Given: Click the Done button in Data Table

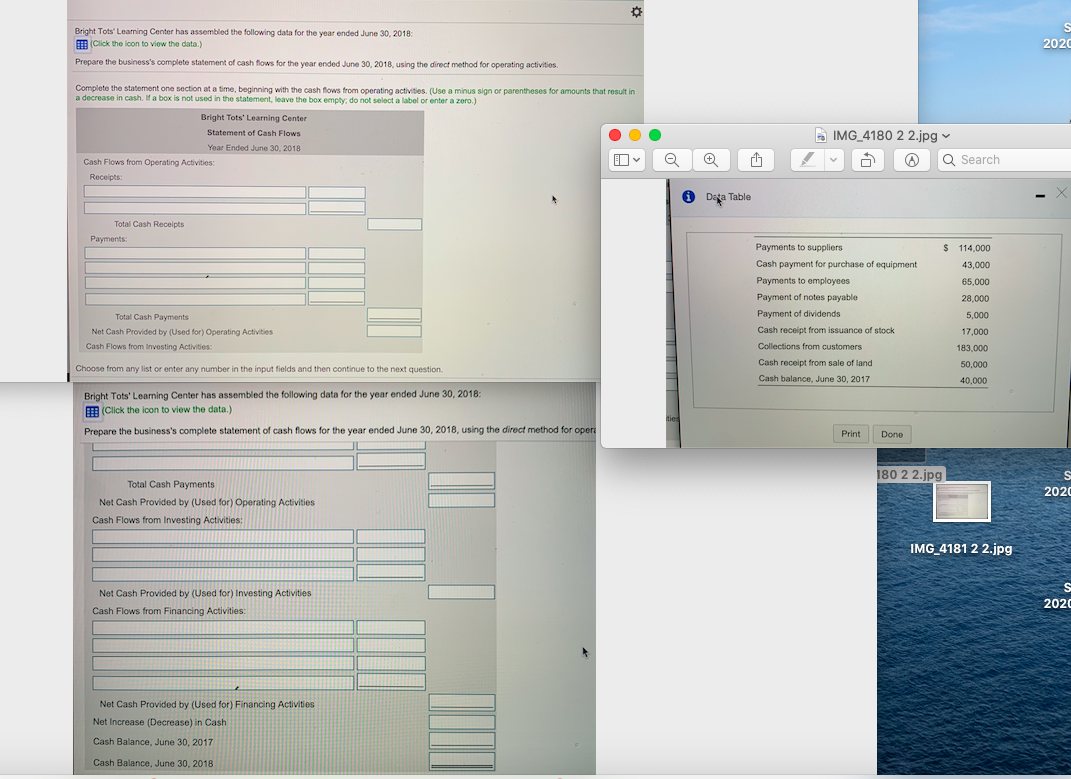Looking at the screenshot, I should click(x=891, y=434).
